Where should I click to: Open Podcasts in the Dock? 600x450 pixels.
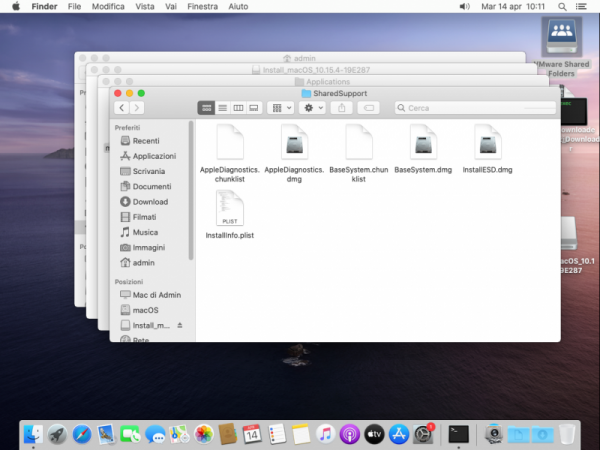point(350,434)
